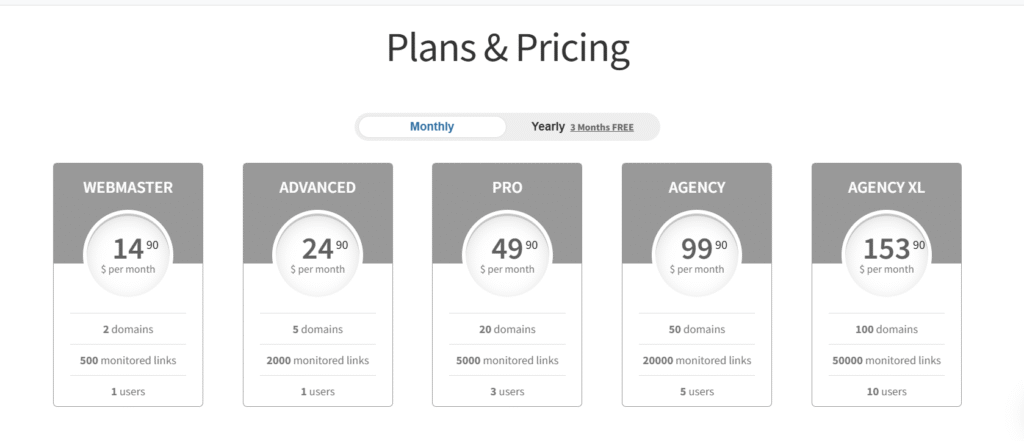Image resolution: width=1024 pixels, height=441 pixels.
Task: Pick the Agency XL plan header
Action: click(x=886, y=187)
